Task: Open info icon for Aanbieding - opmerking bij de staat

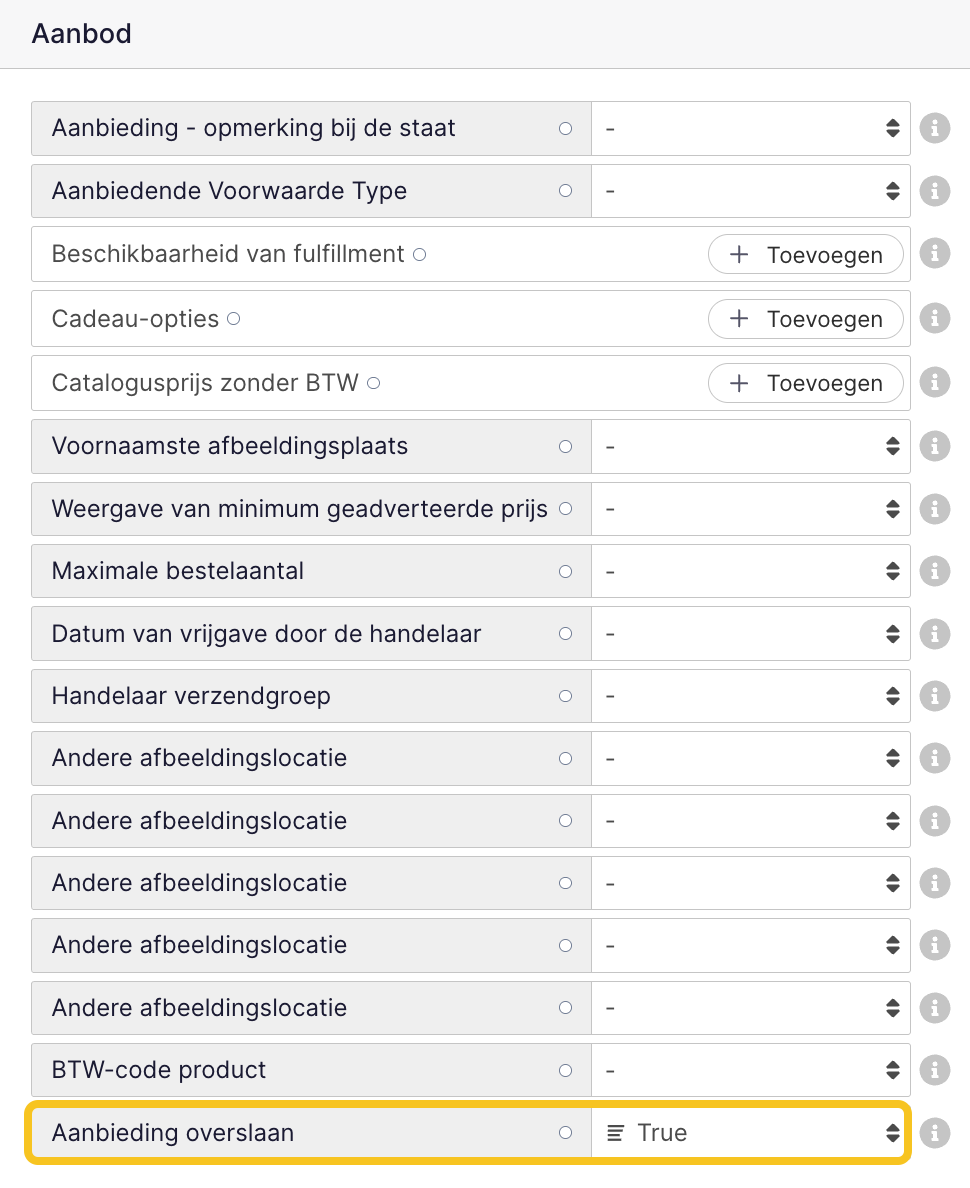Action: [934, 129]
